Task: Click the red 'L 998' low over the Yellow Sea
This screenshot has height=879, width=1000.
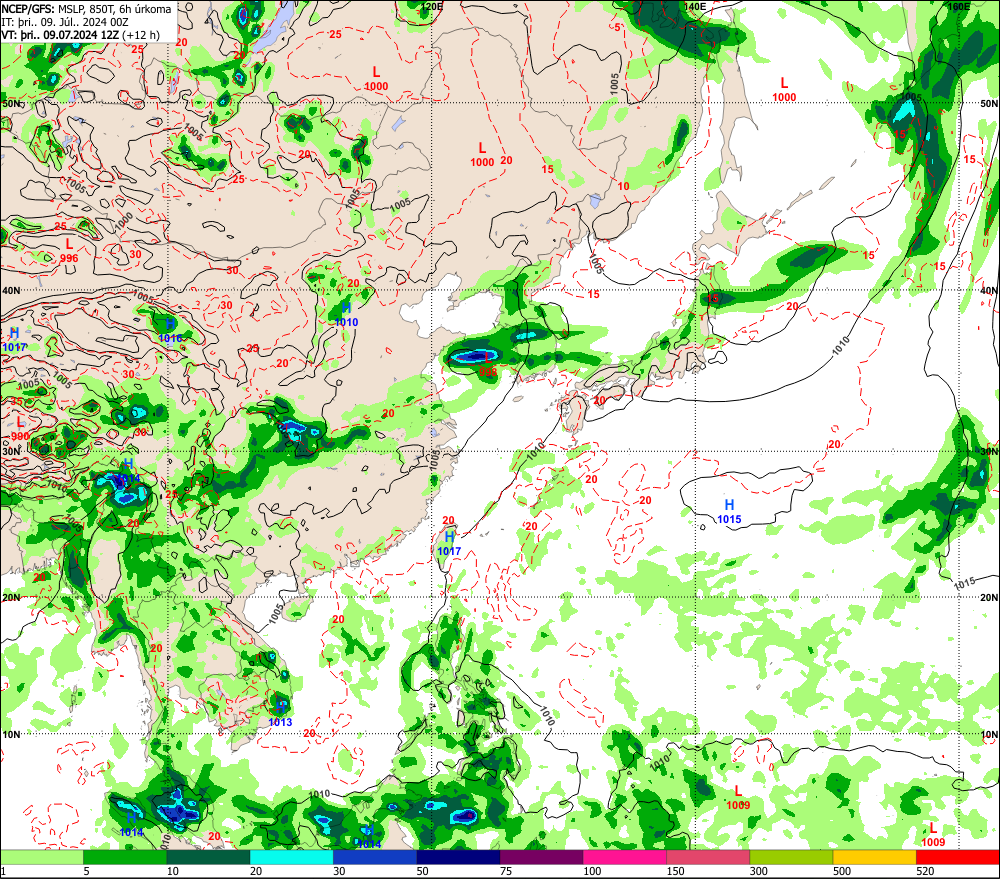Action: pos(488,365)
